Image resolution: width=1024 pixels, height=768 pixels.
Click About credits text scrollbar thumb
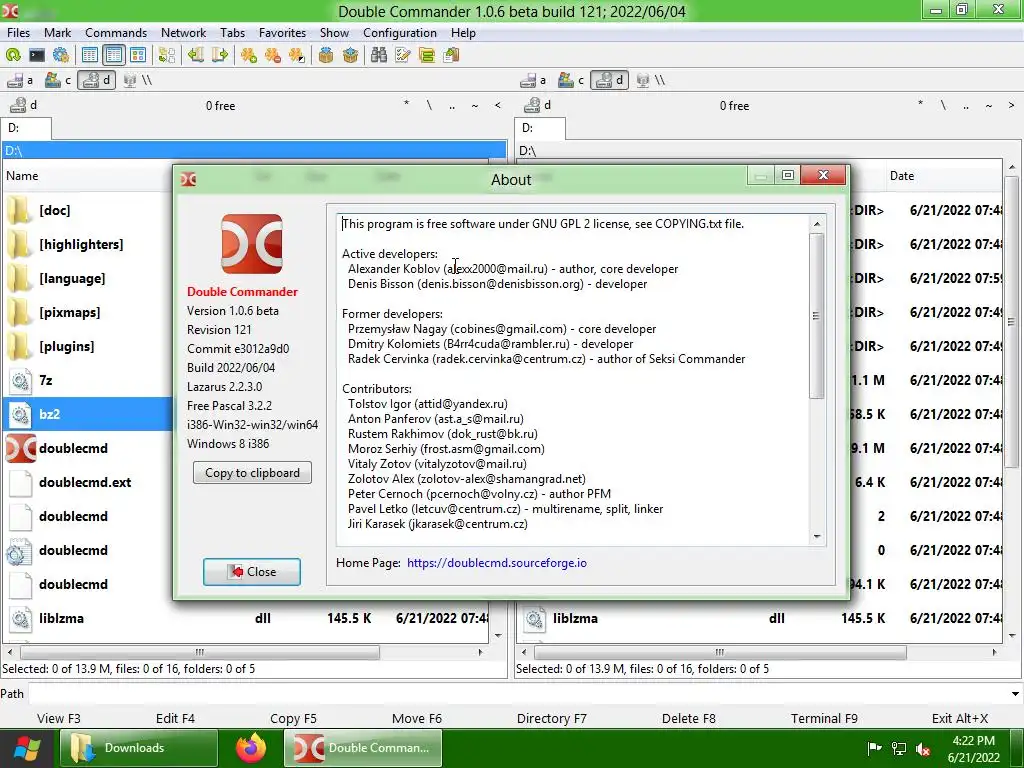(816, 315)
